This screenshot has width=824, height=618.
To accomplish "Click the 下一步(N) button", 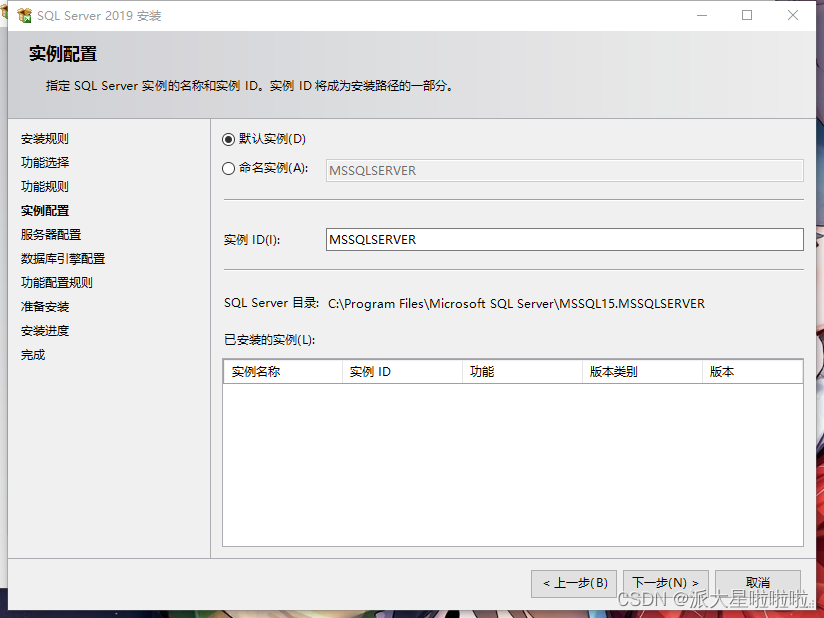I will pyautogui.click(x=665, y=583).
